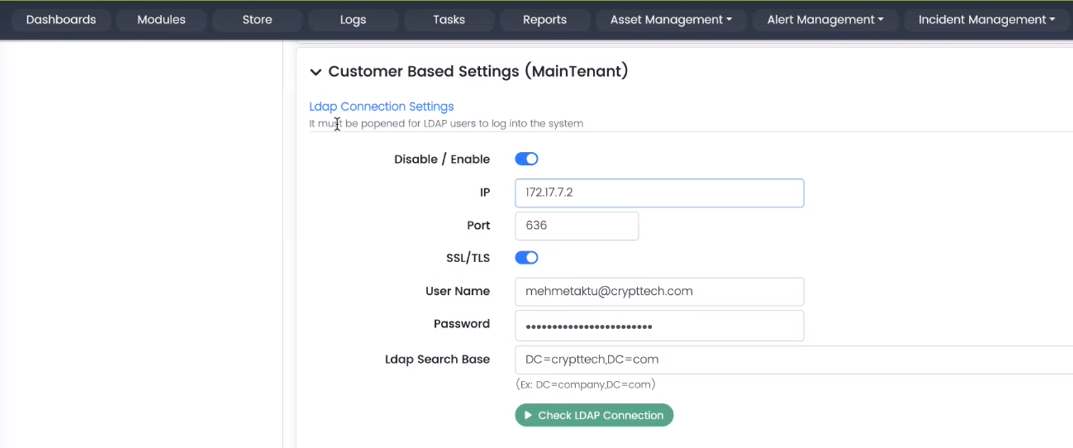Open the Tasks page
Image resolution: width=1073 pixels, height=448 pixels.
point(449,20)
